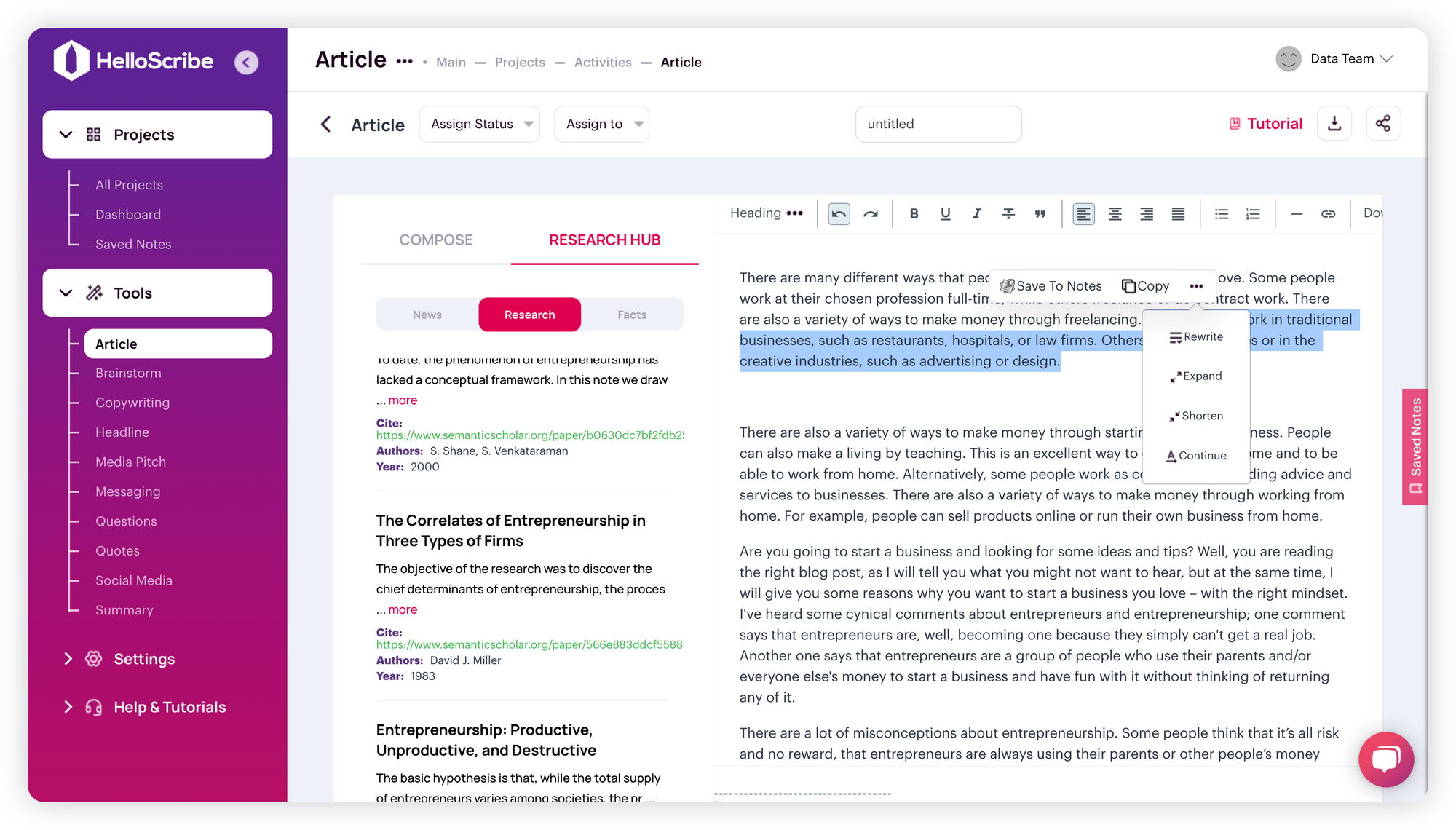Copy the selected text

(x=1145, y=286)
